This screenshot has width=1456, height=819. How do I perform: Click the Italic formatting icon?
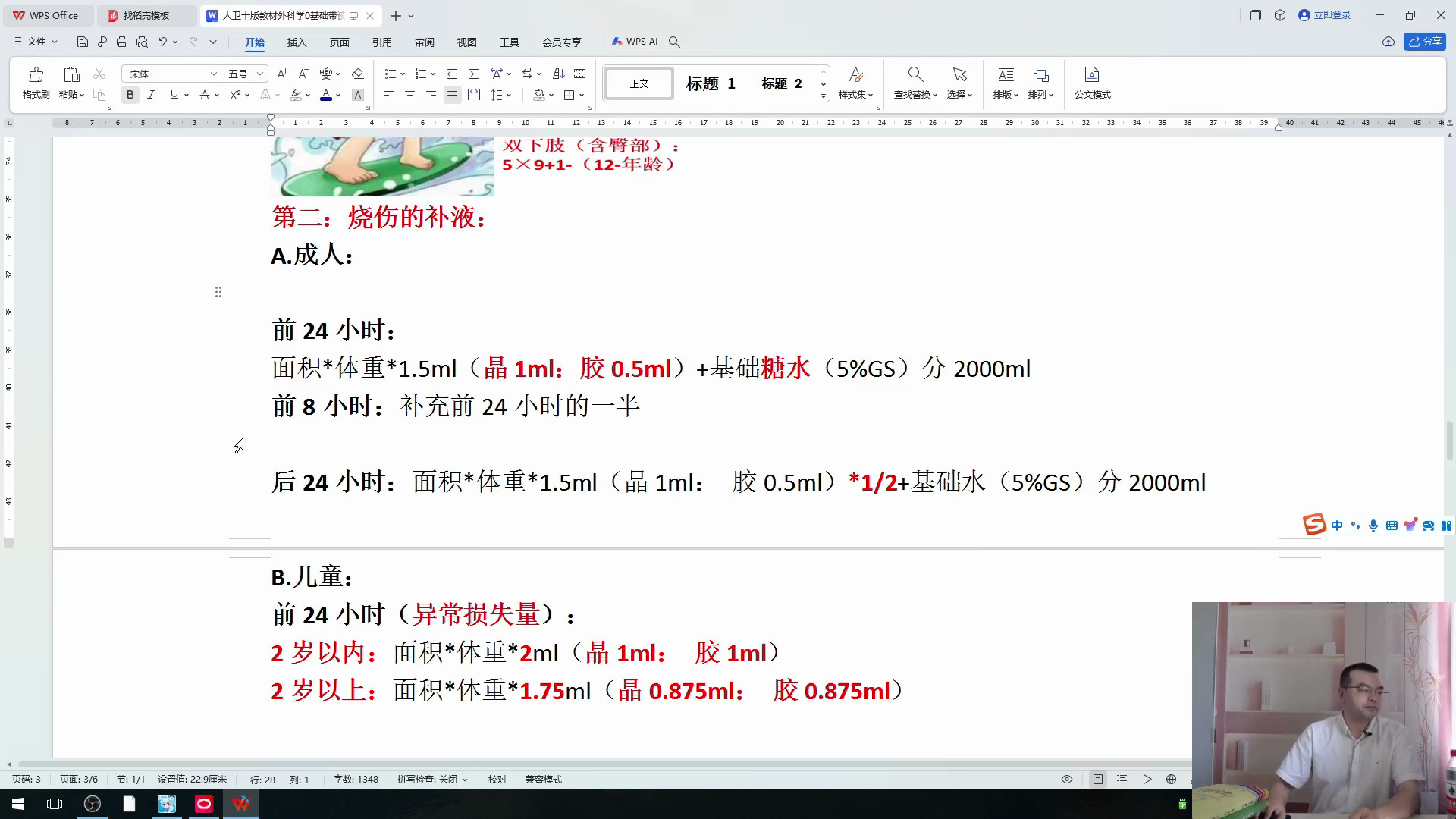[151, 95]
